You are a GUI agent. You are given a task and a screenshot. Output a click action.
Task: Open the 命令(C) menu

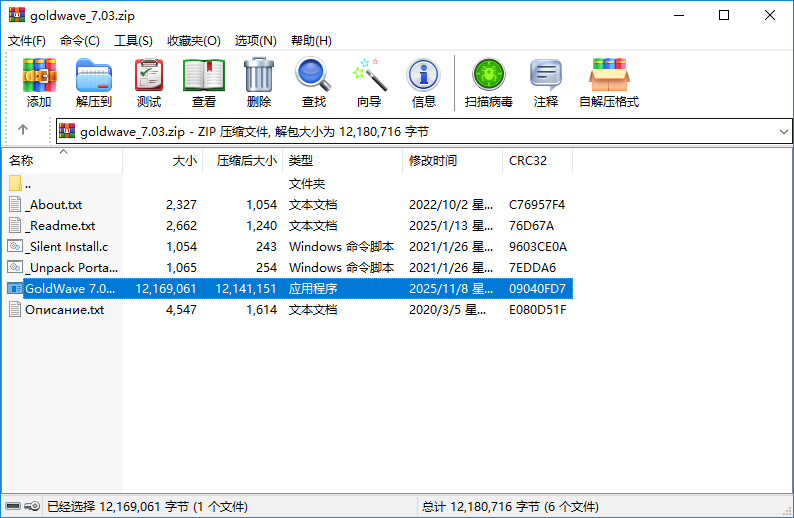coord(80,41)
